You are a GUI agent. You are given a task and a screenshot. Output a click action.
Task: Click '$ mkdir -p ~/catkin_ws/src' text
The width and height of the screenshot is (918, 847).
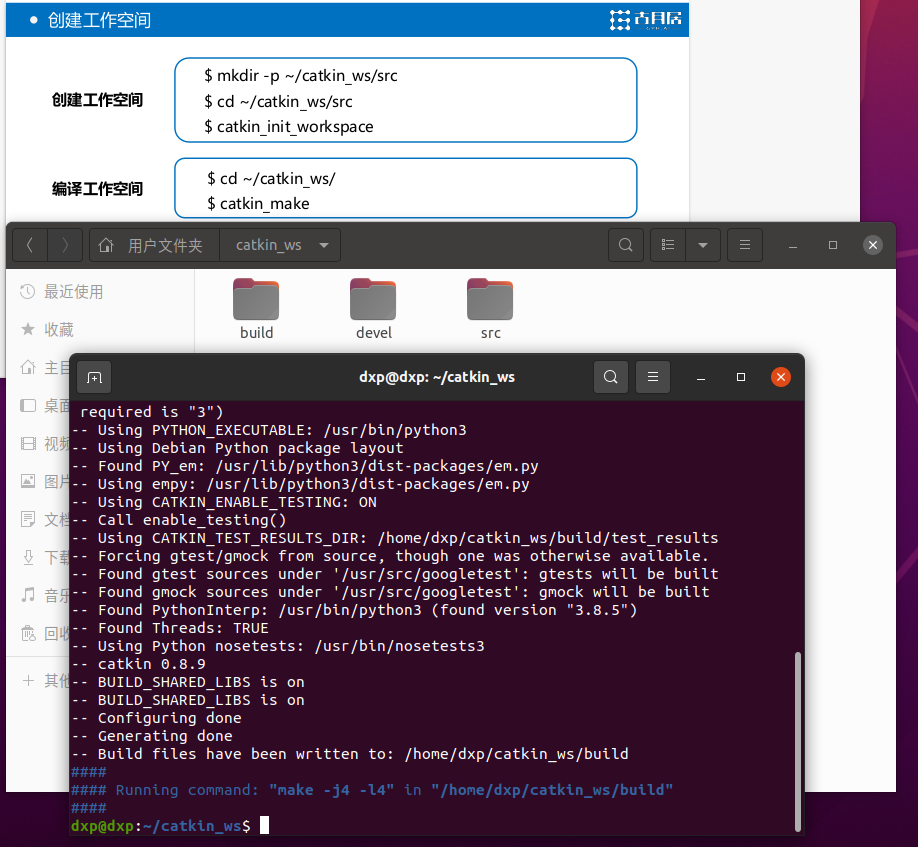point(301,76)
